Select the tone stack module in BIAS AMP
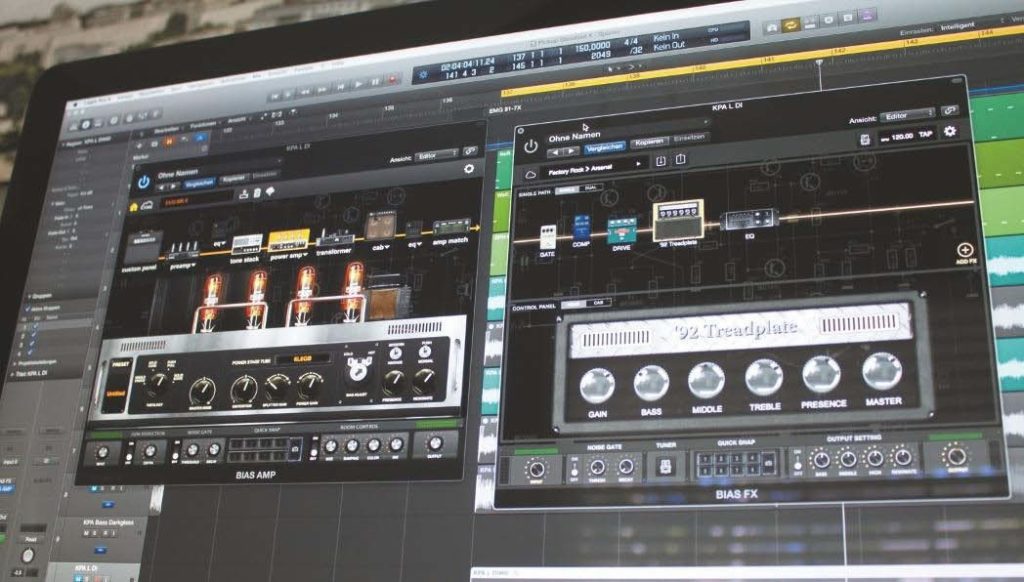The height and width of the screenshot is (582, 1024). pos(247,246)
